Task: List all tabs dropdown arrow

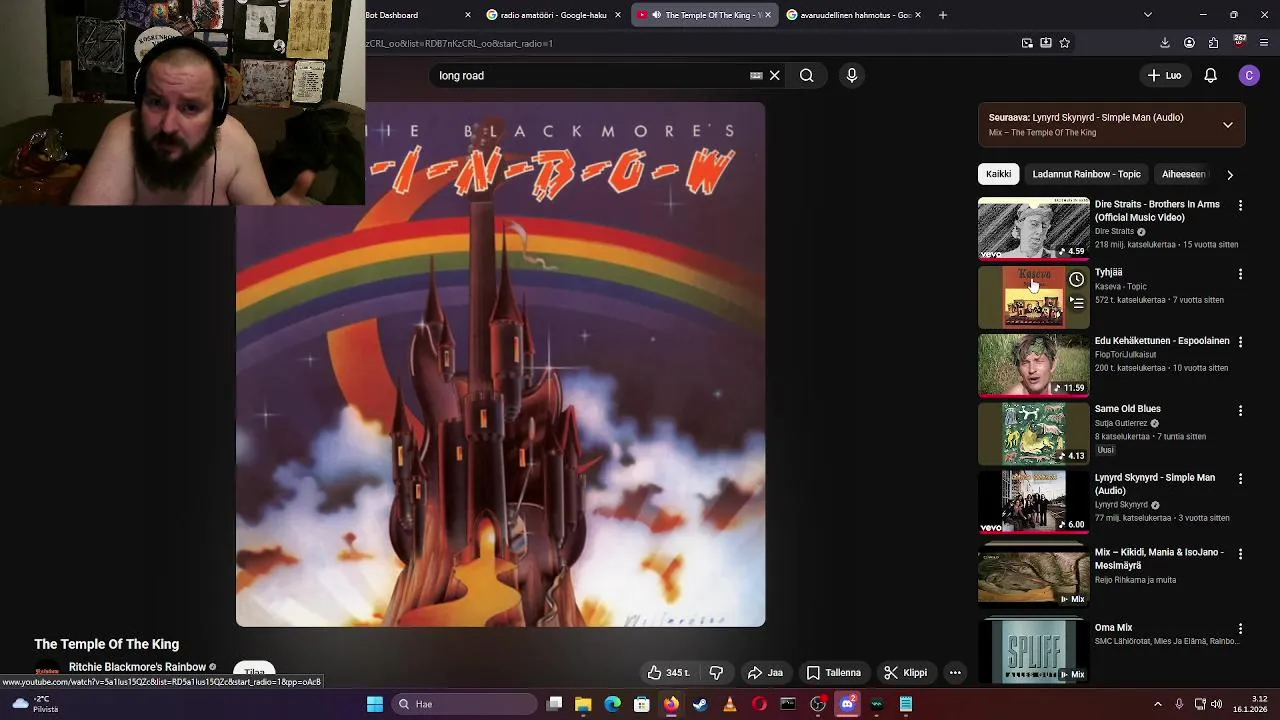Action: click(1147, 15)
